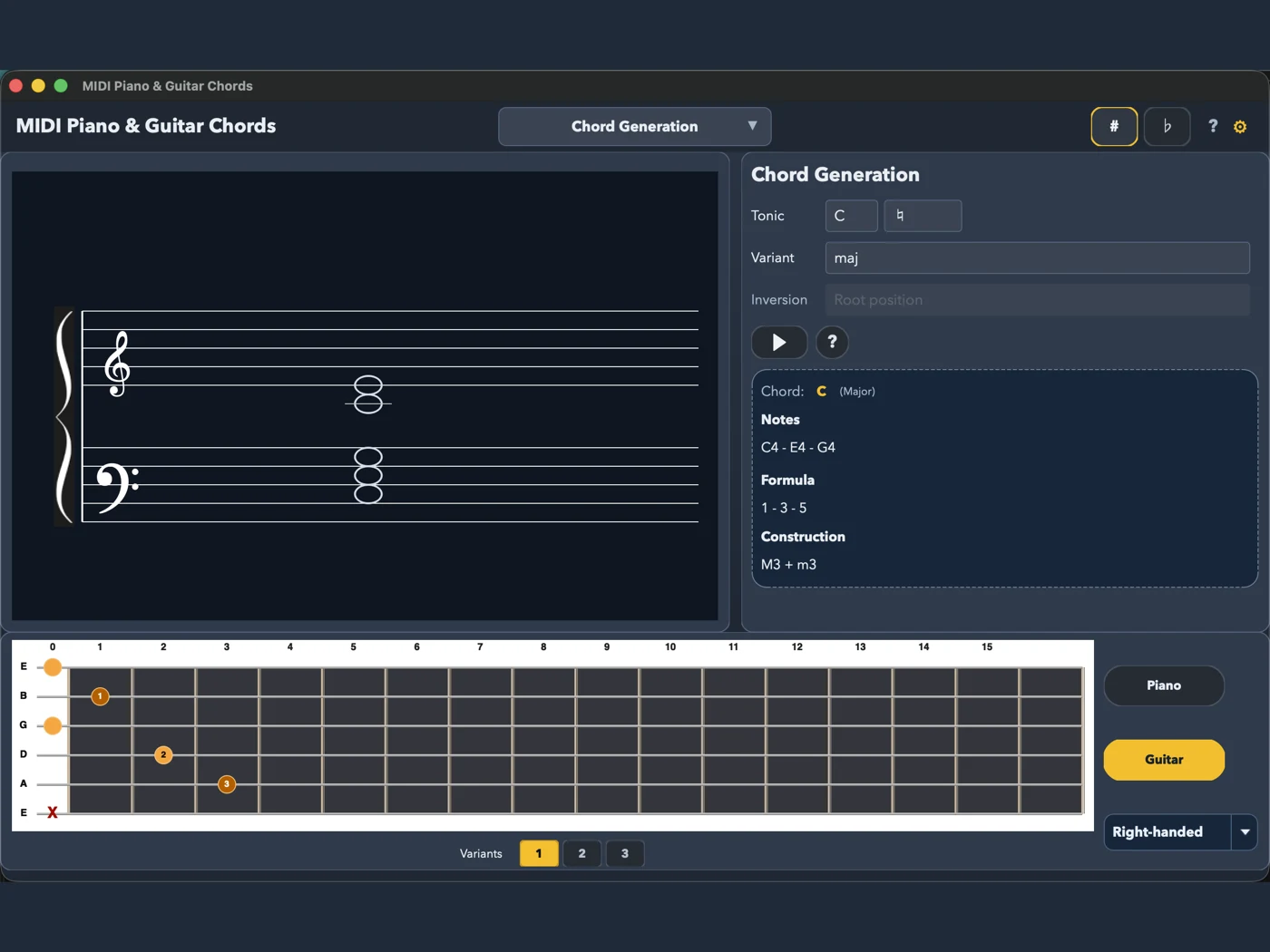The width and height of the screenshot is (1270, 952).
Task: Minimize window with yellow button
Action: pos(38,85)
